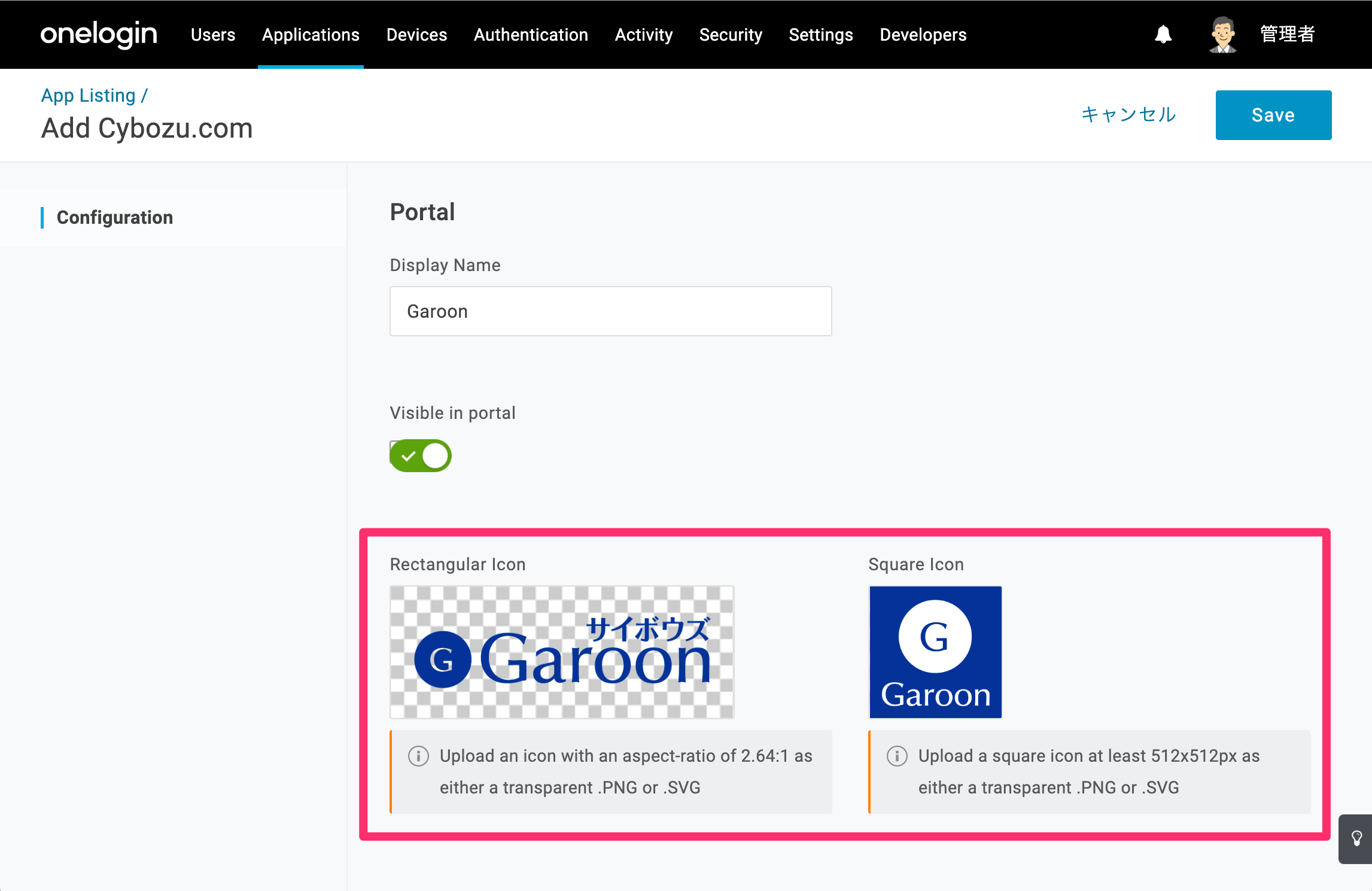Screen dimensions: 1372x891
Task: Click the Garoon rectangular icon image
Action: tap(562, 652)
